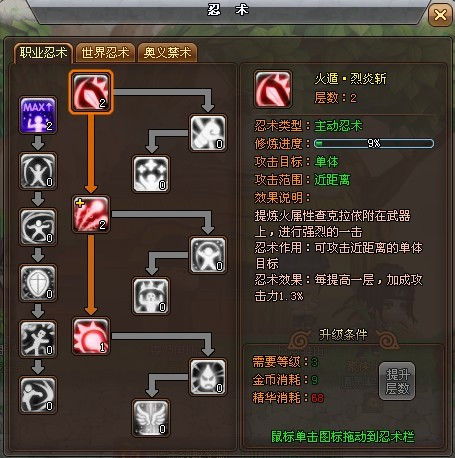The height and width of the screenshot is (458, 455).
Task: Click the greyed curved swing skill at bottom left
Action: tap(38, 395)
